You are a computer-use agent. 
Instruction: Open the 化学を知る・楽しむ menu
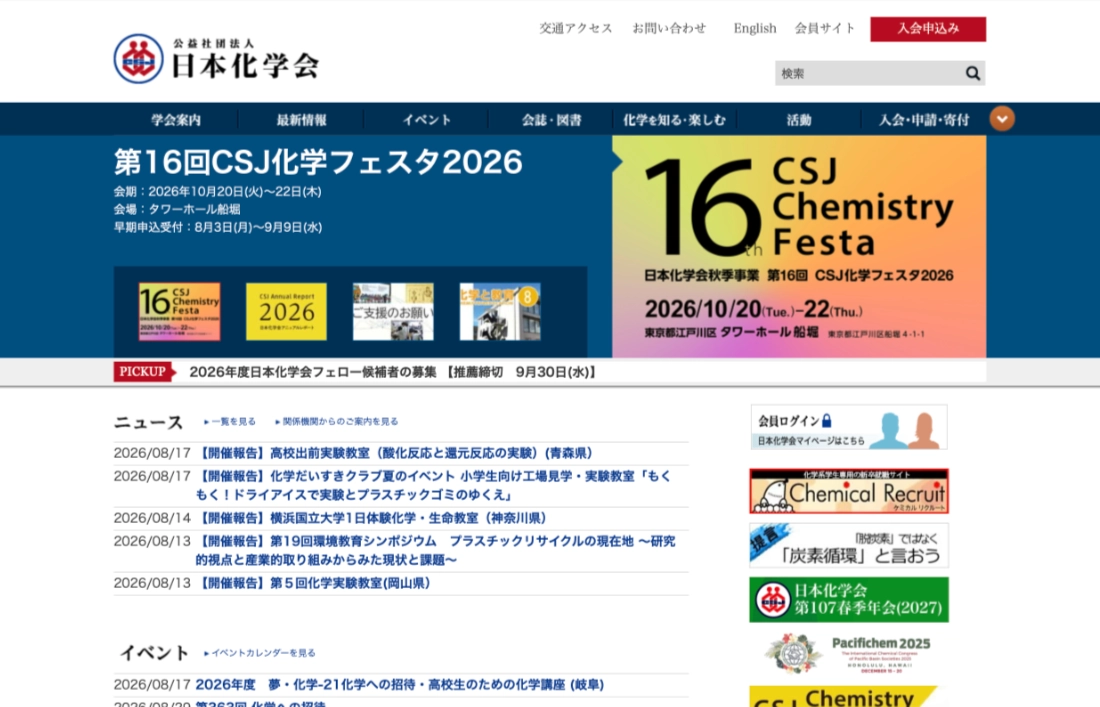point(674,120)
